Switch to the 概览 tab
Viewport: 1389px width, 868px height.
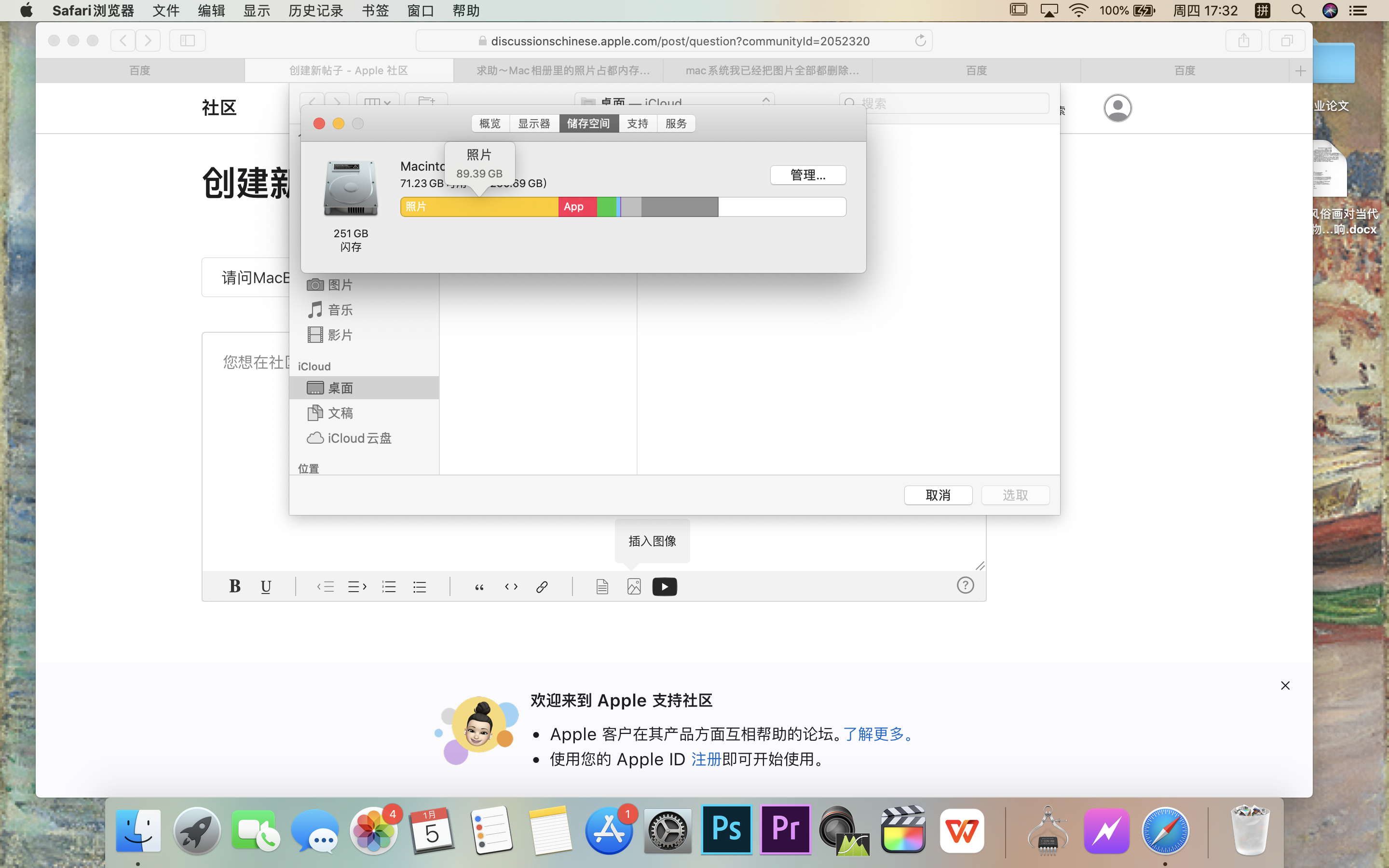(490, 123)
